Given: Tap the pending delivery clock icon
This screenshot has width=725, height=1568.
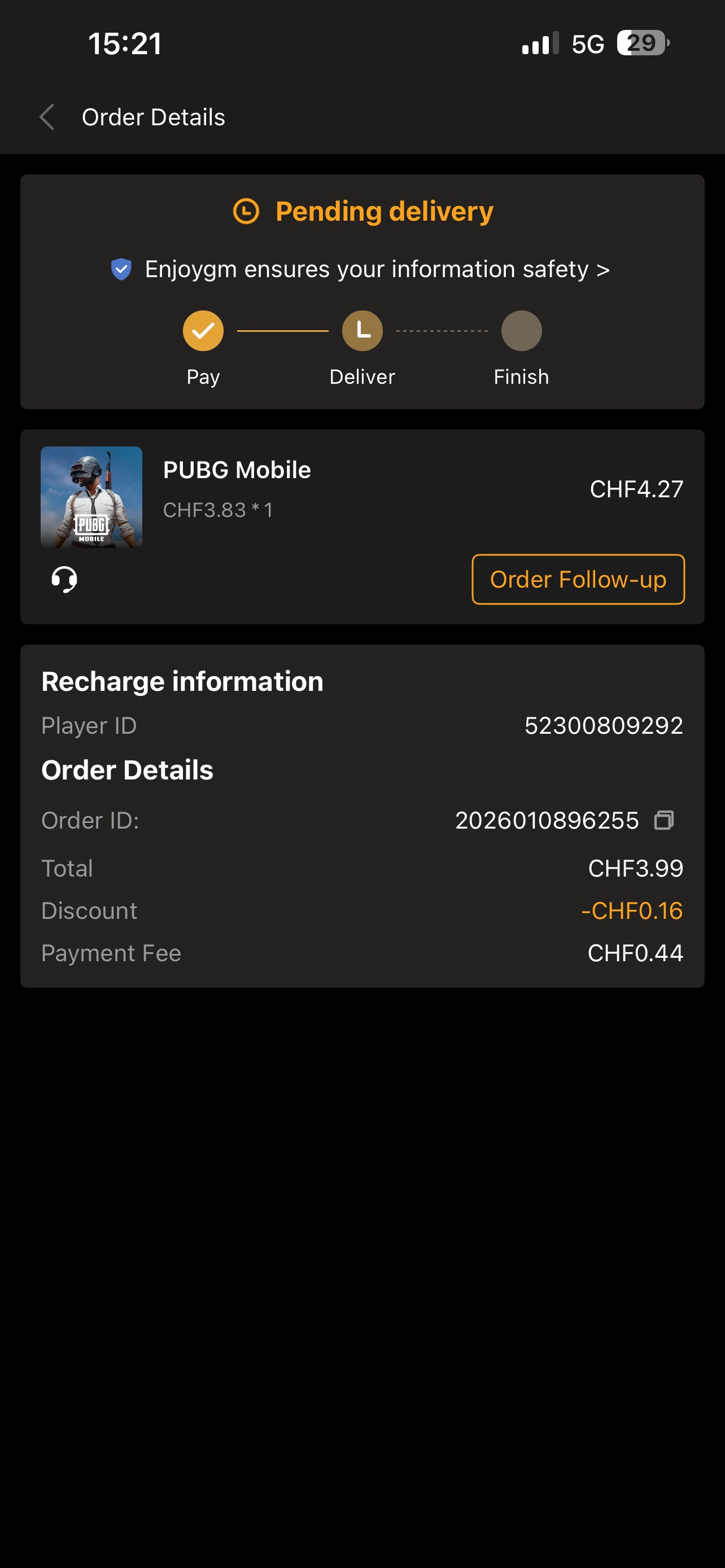Looking at the screenshot, I should coord(247,211).
